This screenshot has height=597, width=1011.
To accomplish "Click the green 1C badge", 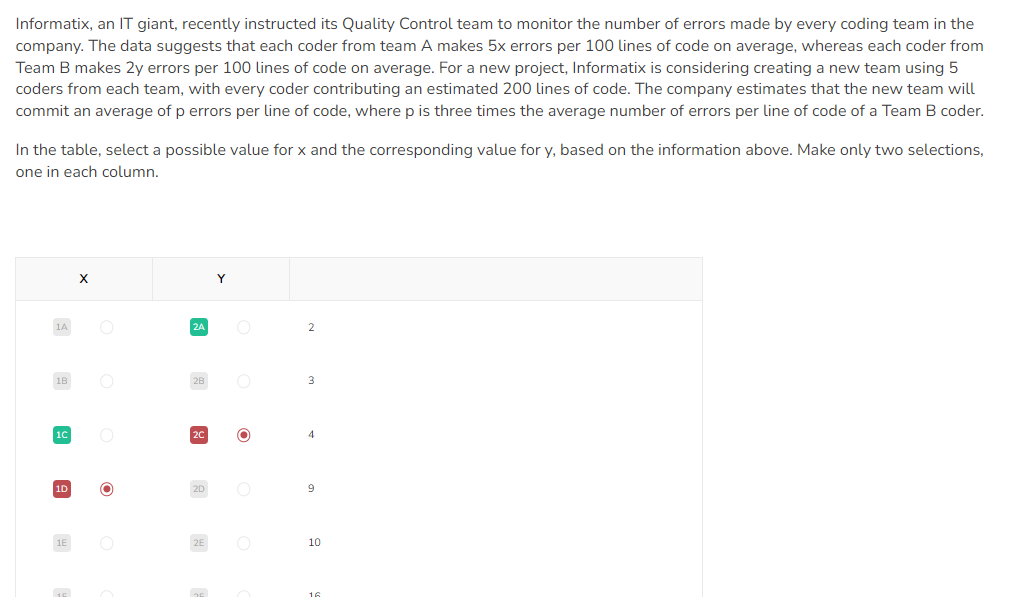I will (62, 435).
